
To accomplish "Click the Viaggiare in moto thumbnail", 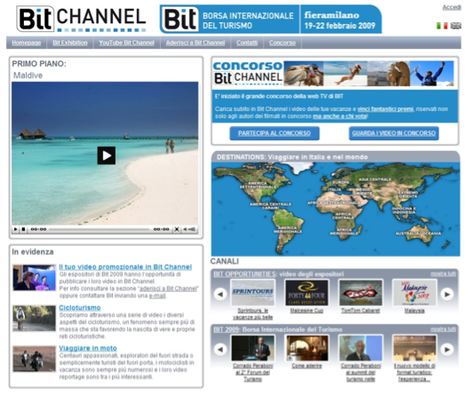I will click(34, 359).
